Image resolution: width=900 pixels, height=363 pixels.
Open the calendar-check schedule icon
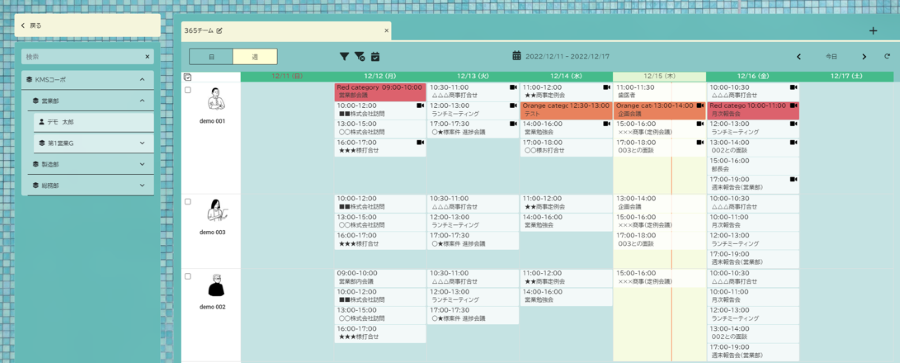[375, 56]
